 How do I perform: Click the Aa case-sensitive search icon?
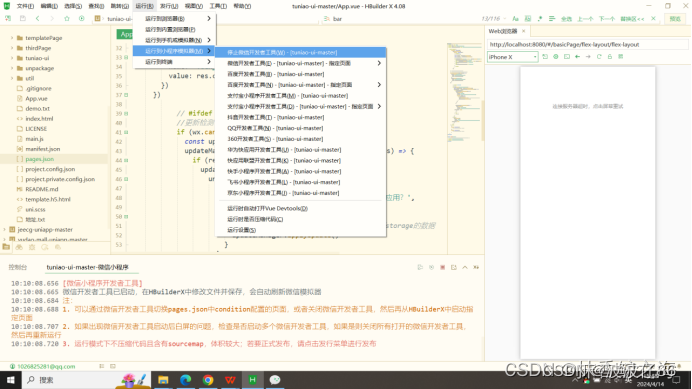515,19
